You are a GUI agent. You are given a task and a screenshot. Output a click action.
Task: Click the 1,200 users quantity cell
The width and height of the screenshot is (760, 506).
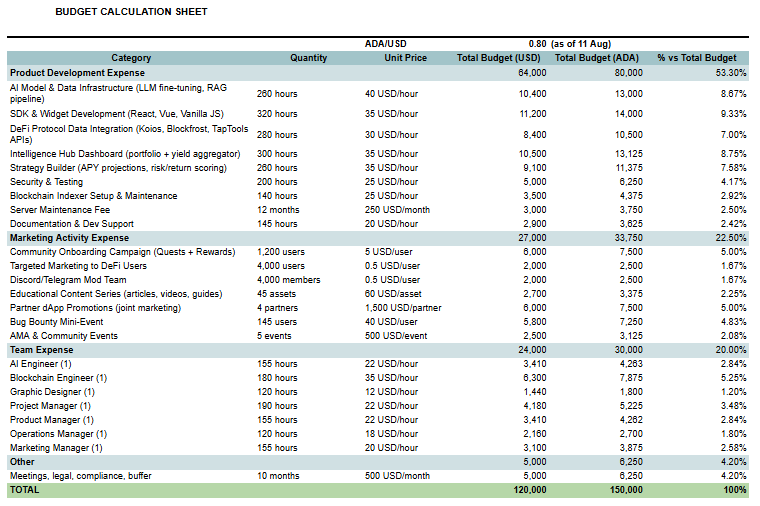click(x=281, y=252)
